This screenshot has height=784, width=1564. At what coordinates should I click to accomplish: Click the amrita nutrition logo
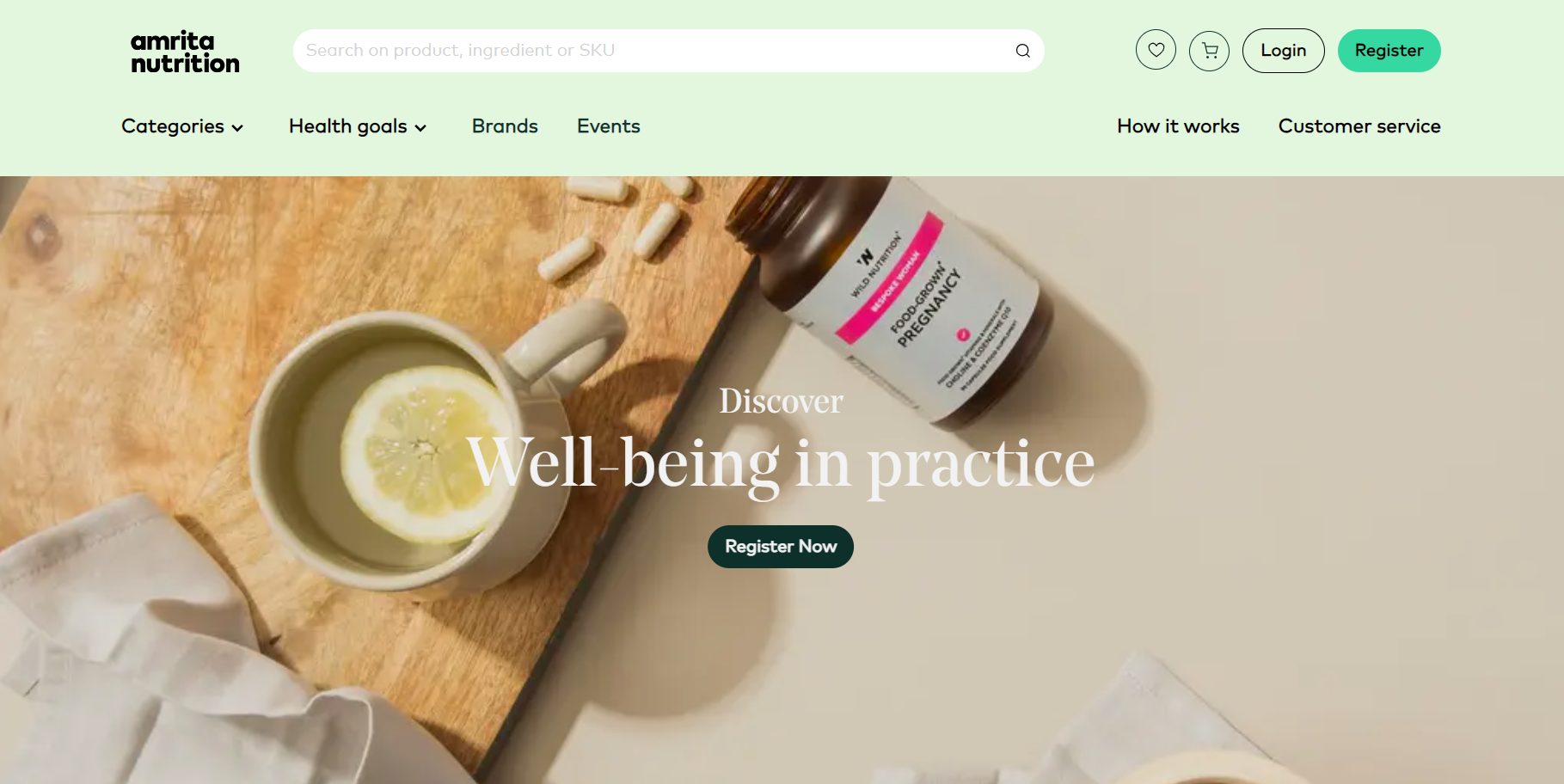(x=185, y=52)
